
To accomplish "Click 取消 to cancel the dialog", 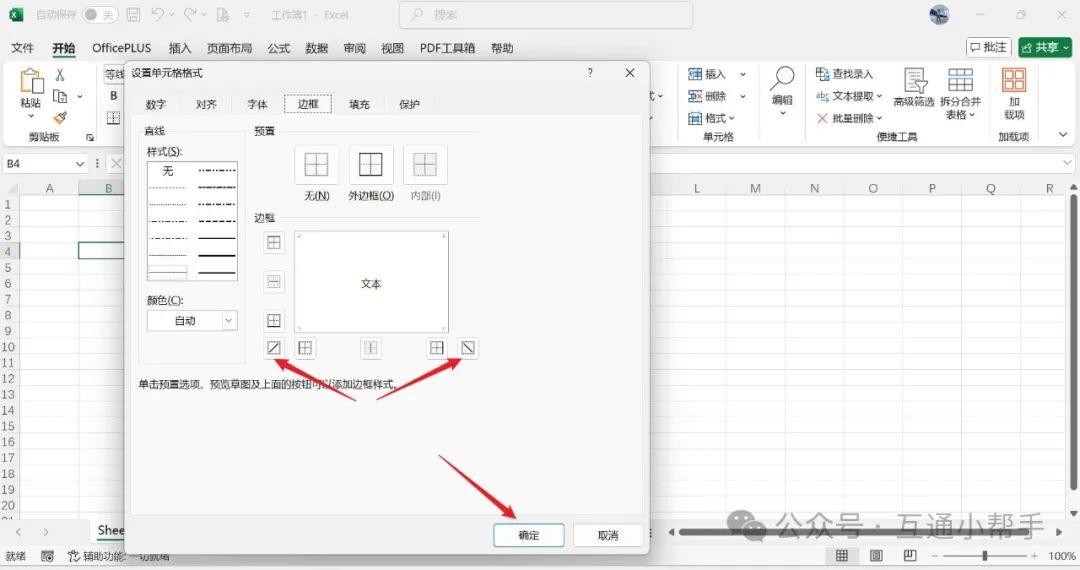I will (x=608, y=535).
